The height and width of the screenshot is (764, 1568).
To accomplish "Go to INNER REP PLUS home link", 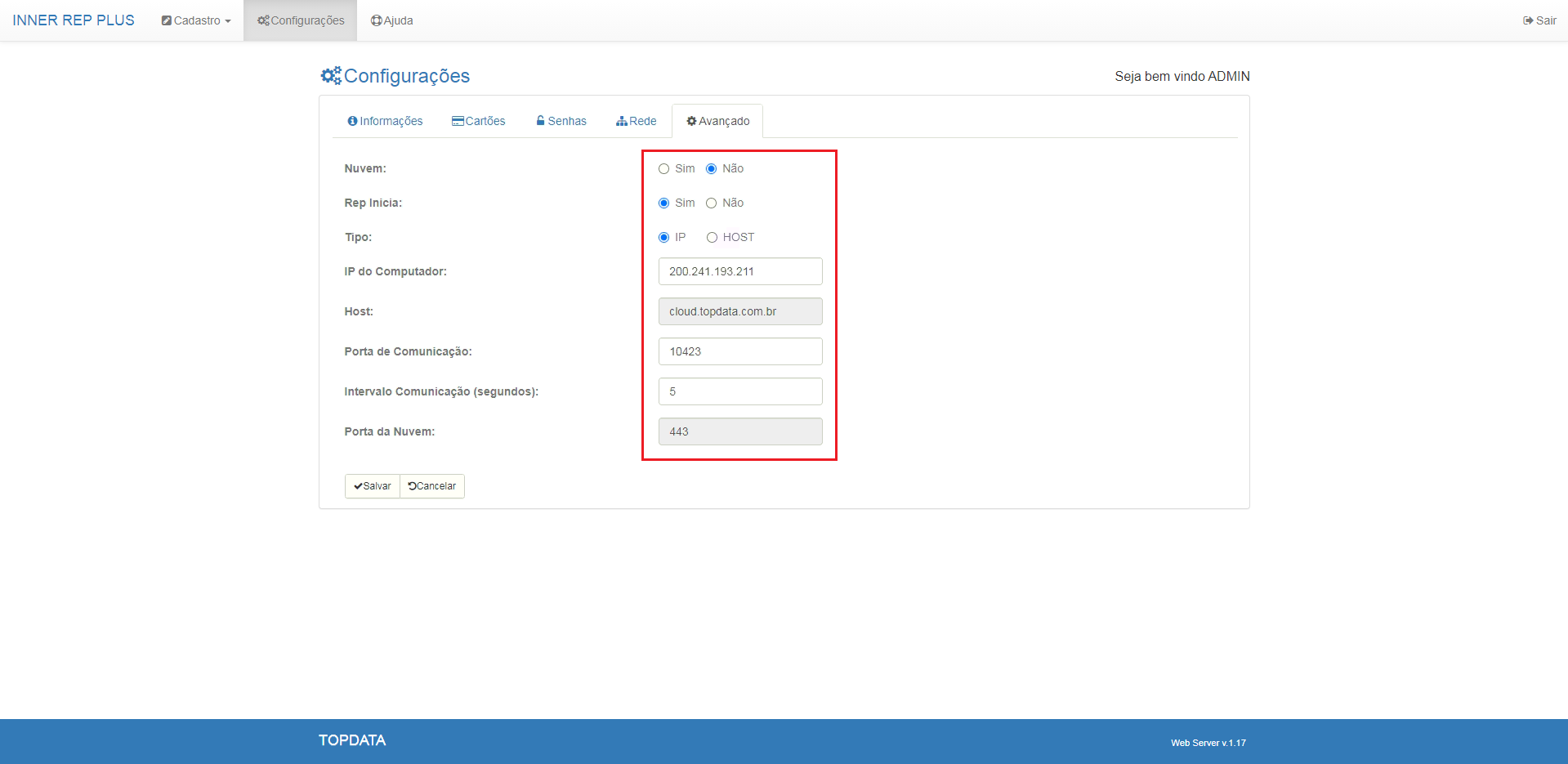I will click(x=74, y=20).
